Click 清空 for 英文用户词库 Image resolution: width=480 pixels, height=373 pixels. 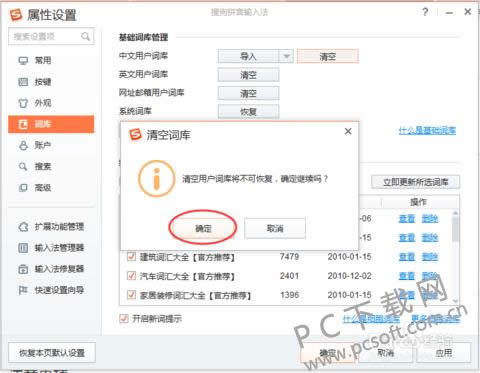(248, 75)
